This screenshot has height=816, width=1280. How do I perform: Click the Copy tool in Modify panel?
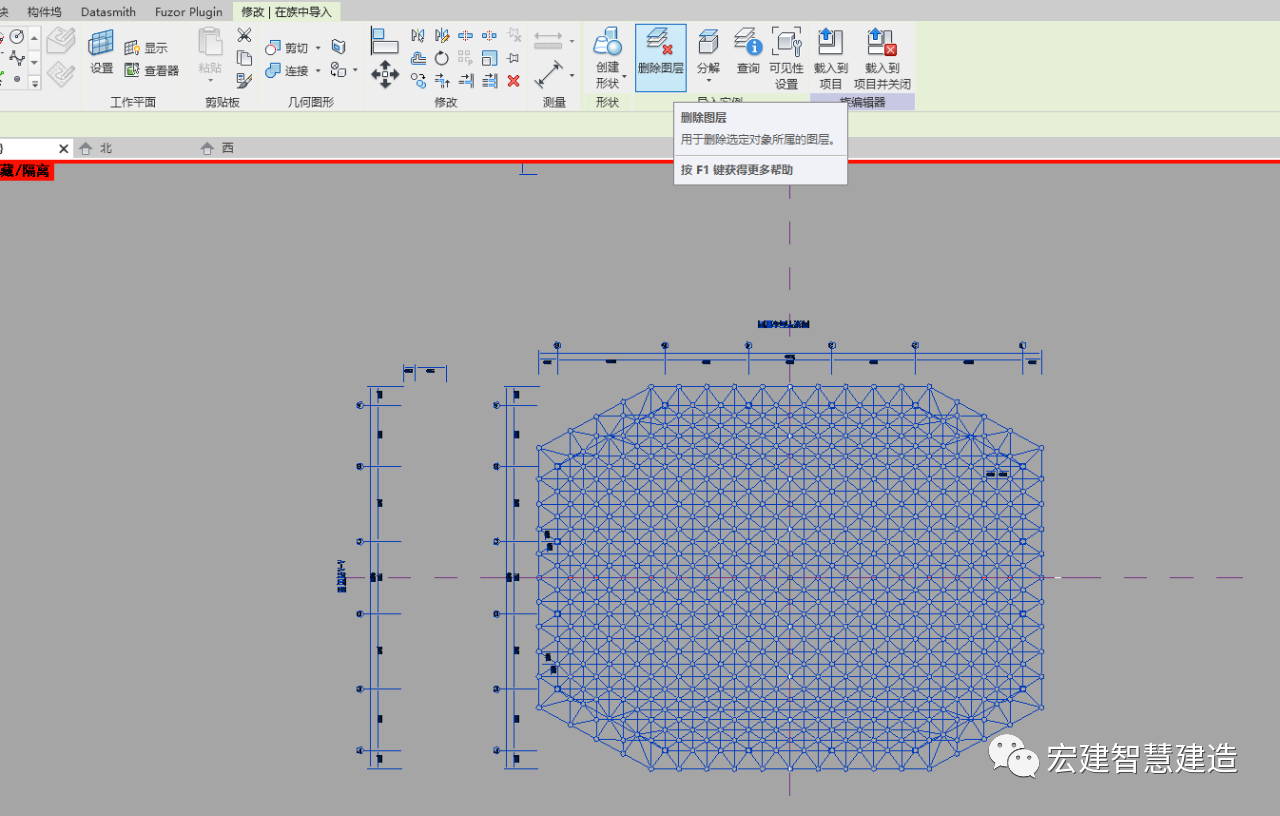point(418,81)
